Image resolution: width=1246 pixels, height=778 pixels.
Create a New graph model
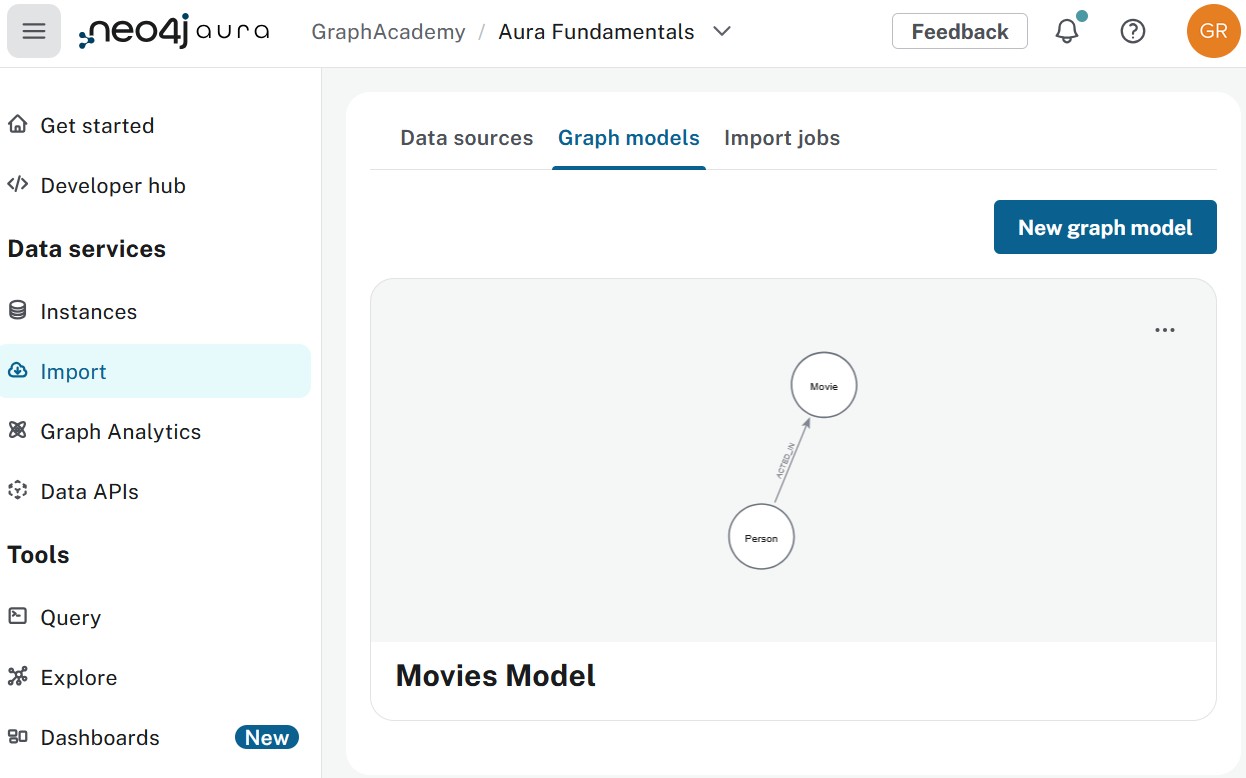1104,227
